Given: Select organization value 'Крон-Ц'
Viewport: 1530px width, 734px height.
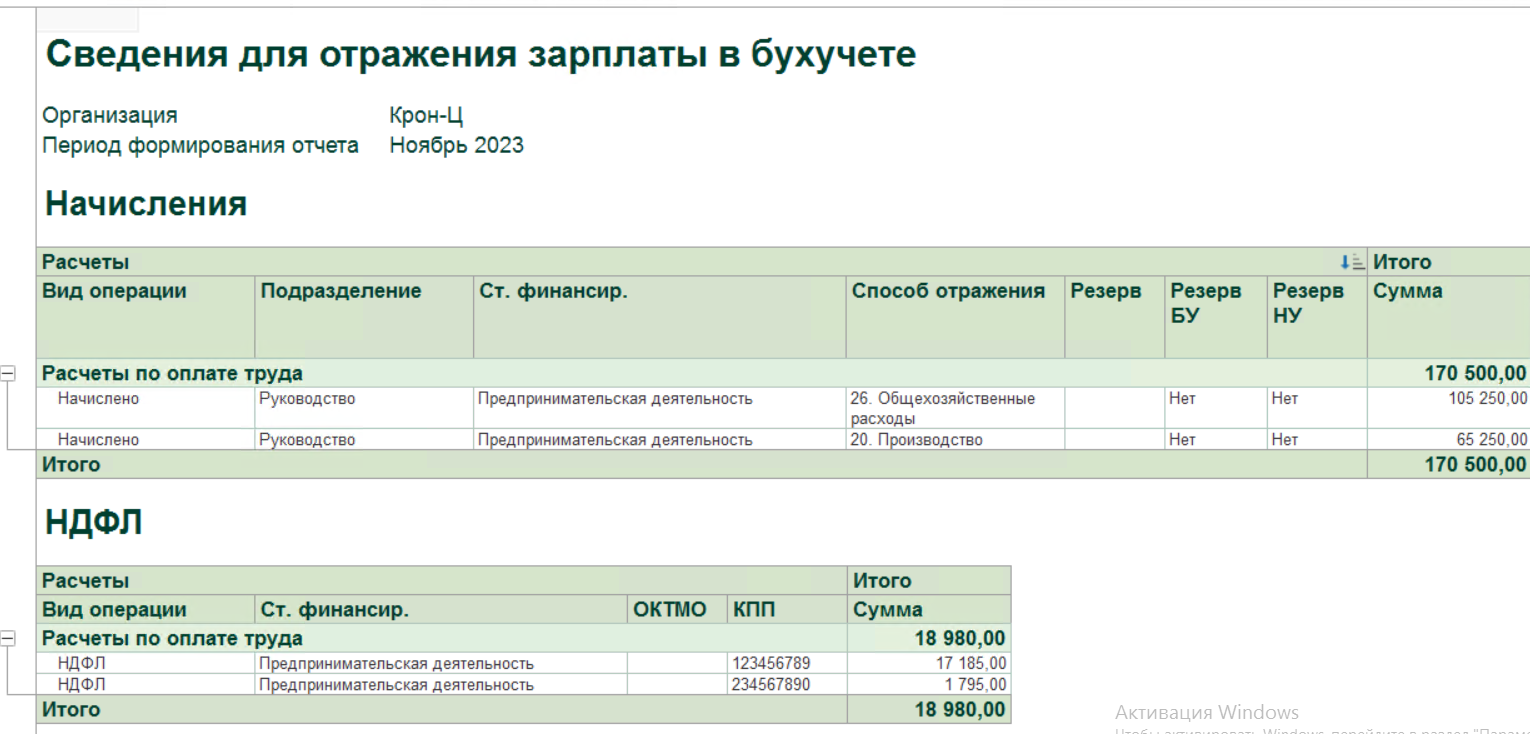Looking at the screenshot, I should (x=426, y=115).
